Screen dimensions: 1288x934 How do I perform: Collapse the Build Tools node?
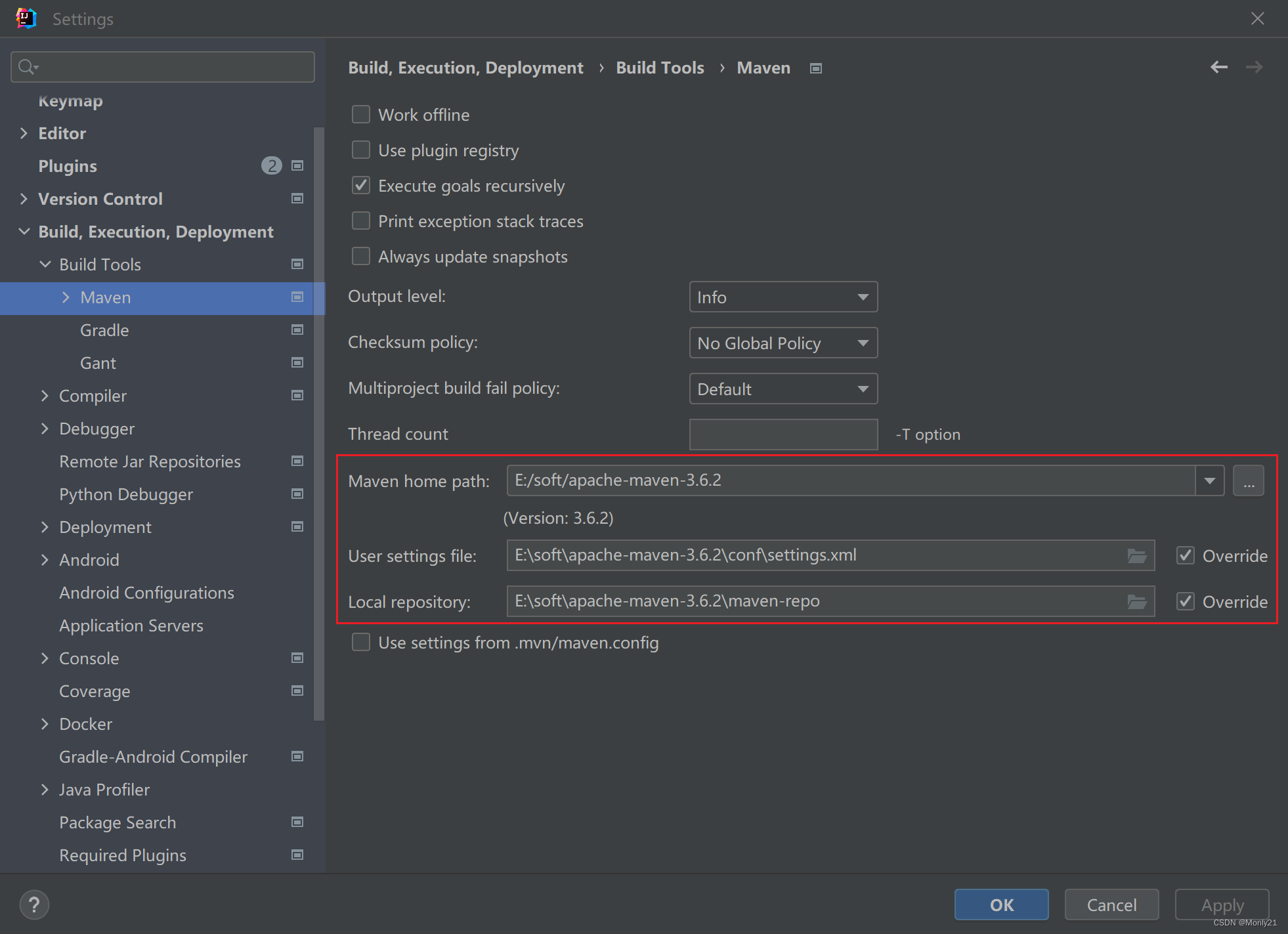coord(45,265)
